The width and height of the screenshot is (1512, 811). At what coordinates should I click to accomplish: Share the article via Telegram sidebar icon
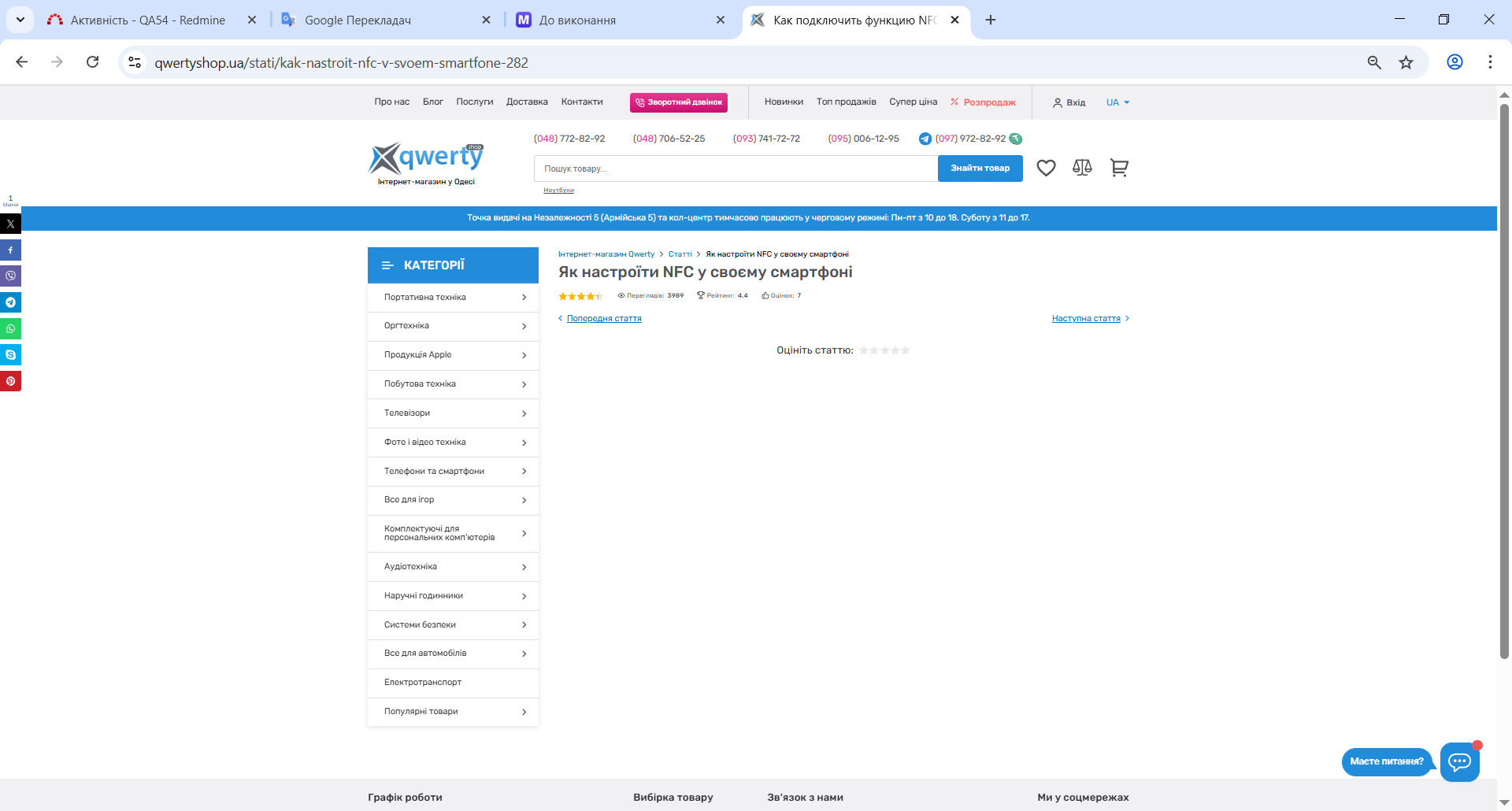point(10,302)
